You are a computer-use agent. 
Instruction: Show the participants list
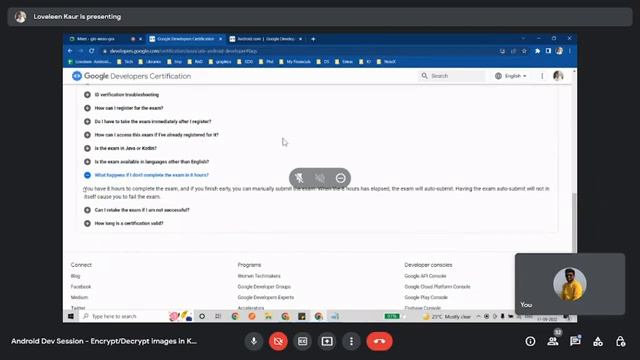(x=553, y=341)
